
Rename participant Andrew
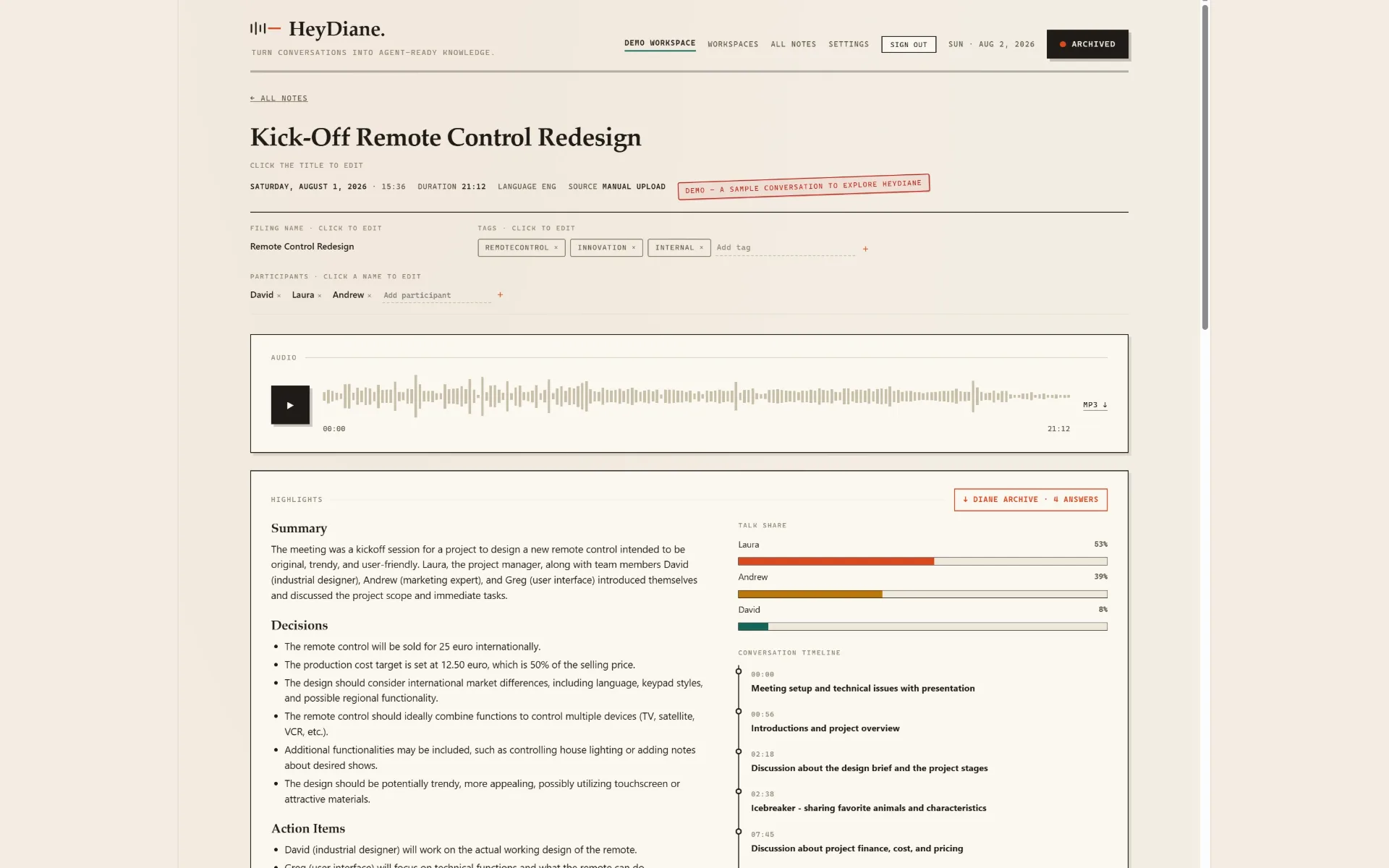click(x=348, y=295)
